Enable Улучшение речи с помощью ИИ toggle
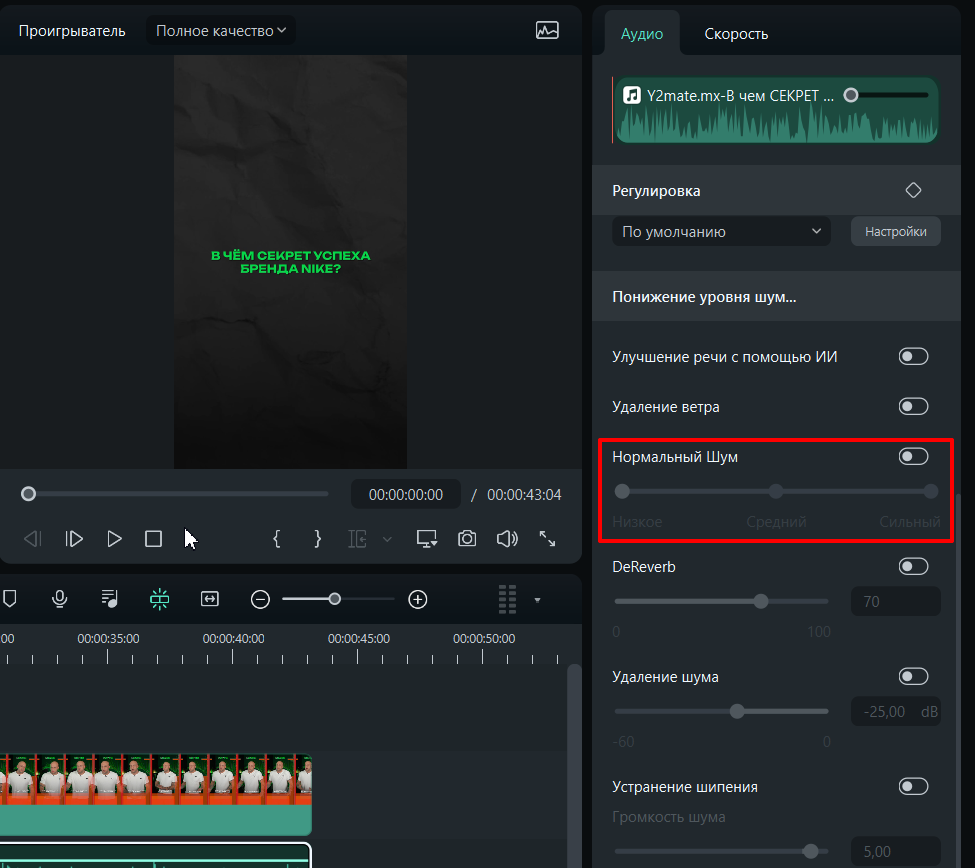This screenshot has height=868, width=975. click(913, 356)
